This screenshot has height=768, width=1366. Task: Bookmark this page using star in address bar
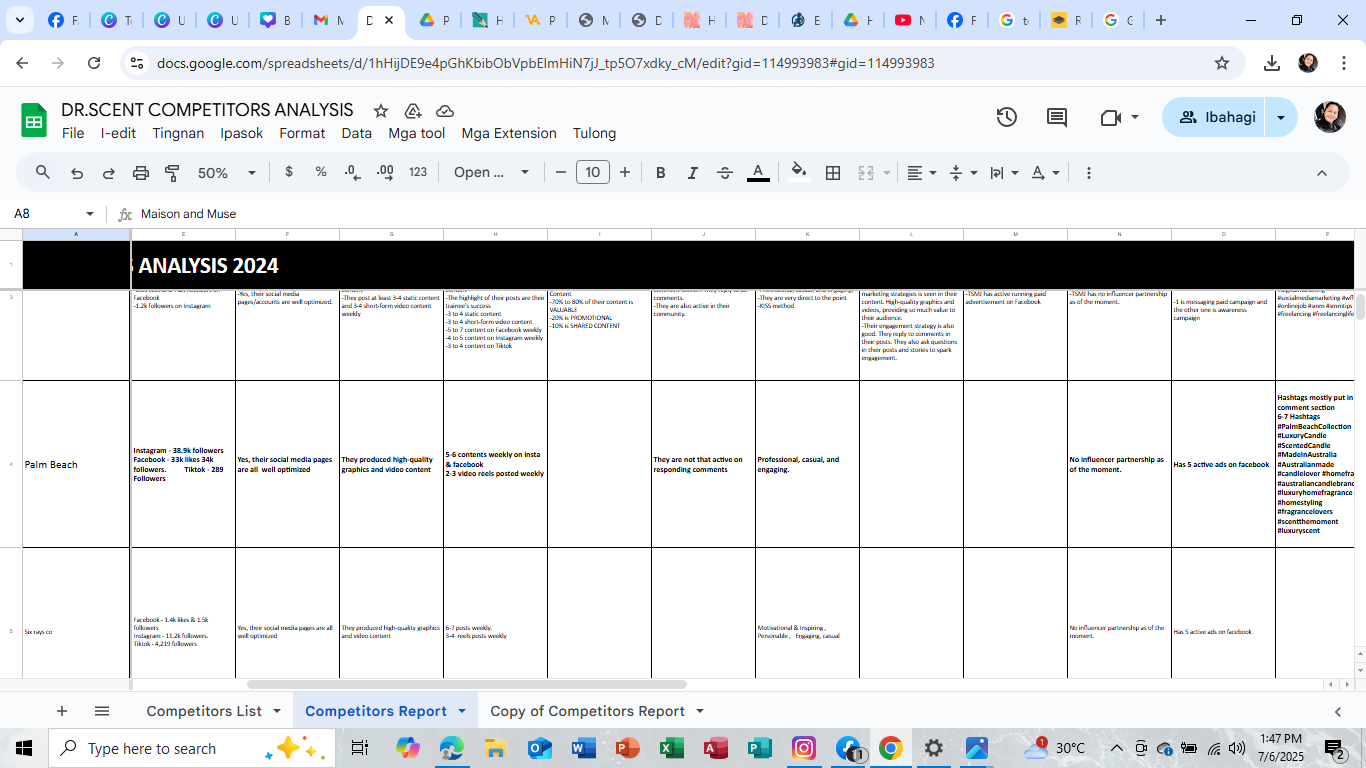(1222, 63)
